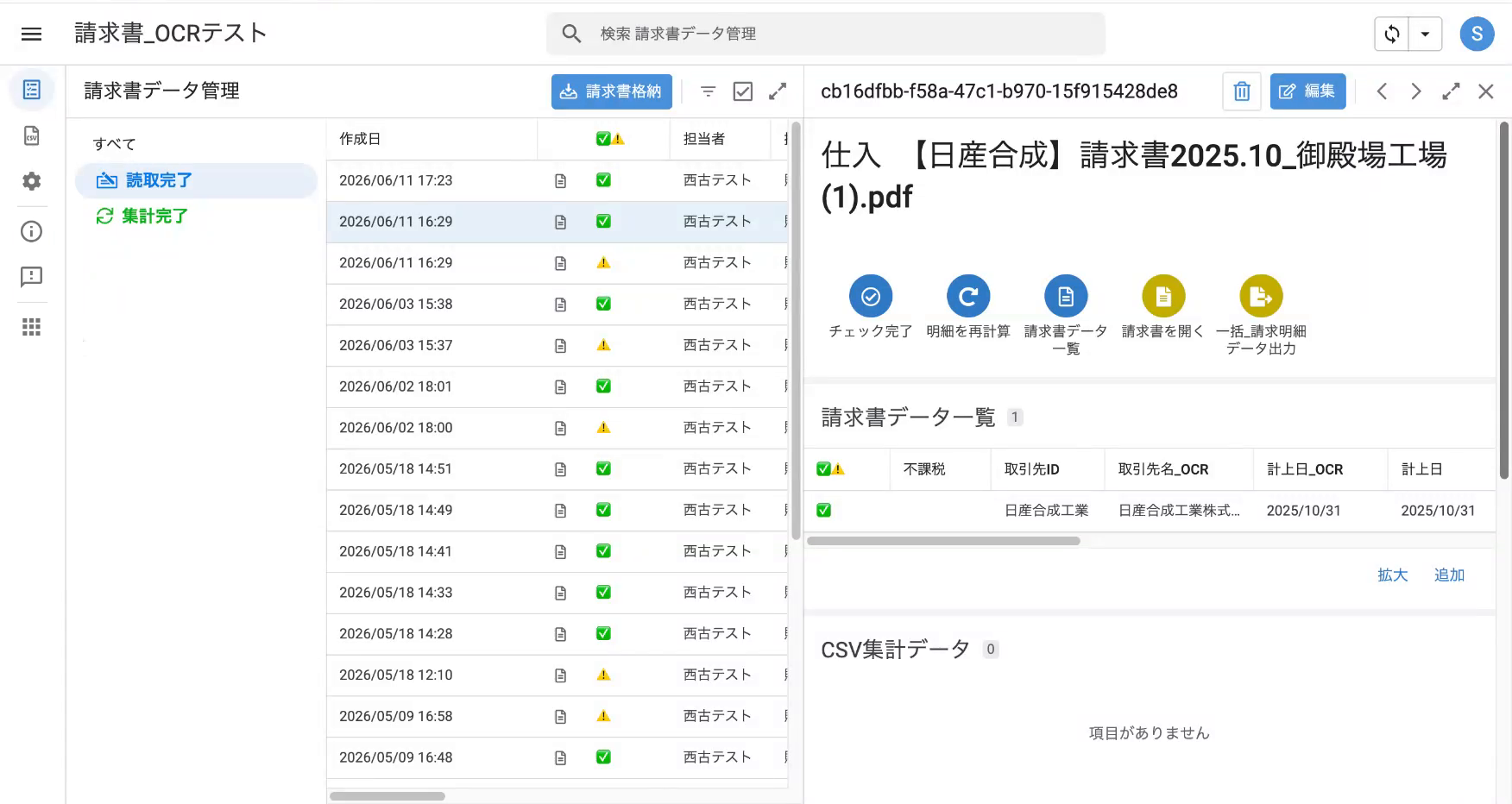Open the apps grid icon in sidebar
Viewport: 1512px width, 804px height.
[32, 327]
